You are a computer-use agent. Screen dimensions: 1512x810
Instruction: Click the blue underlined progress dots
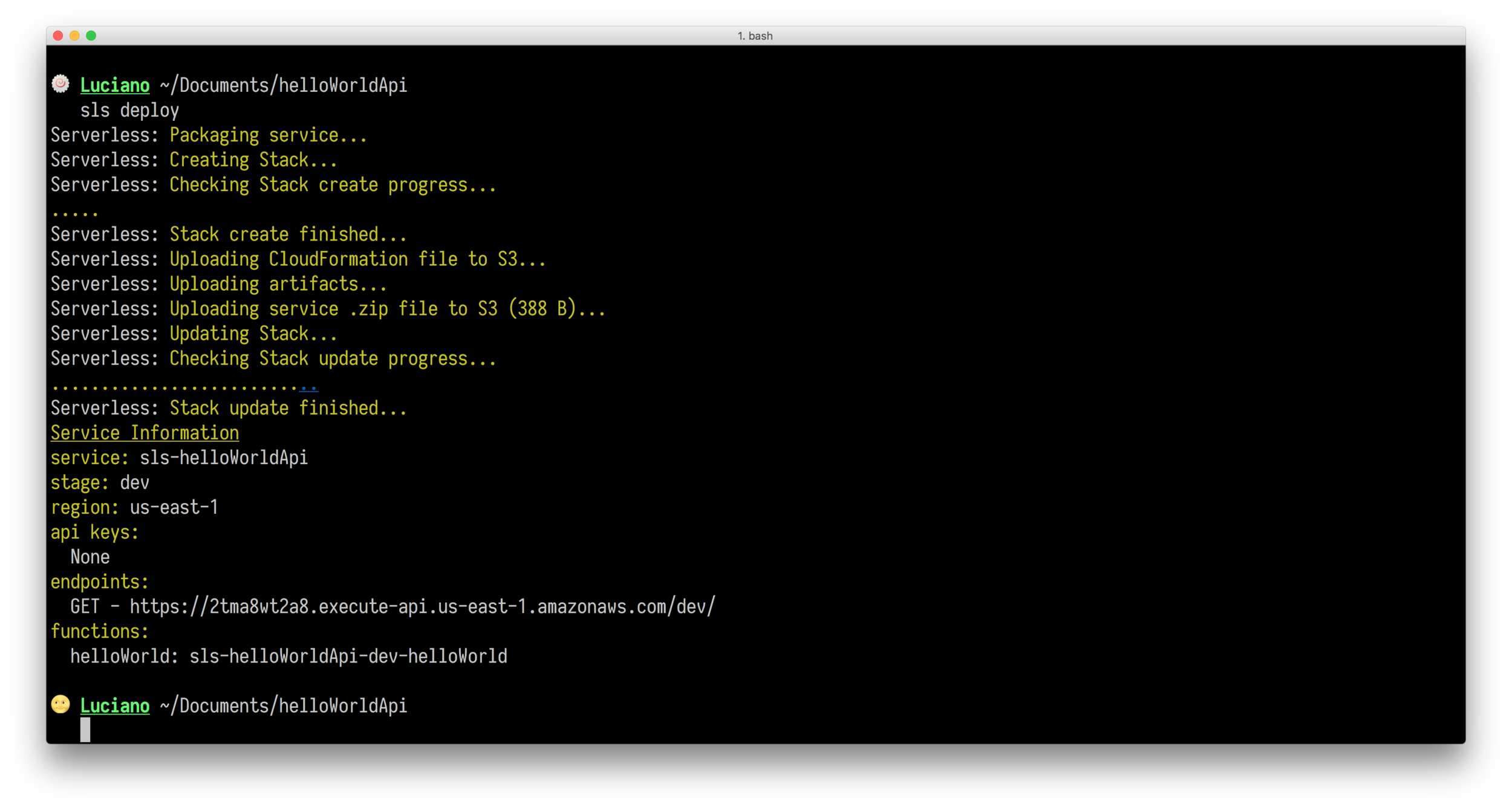(x=309, y=387)
